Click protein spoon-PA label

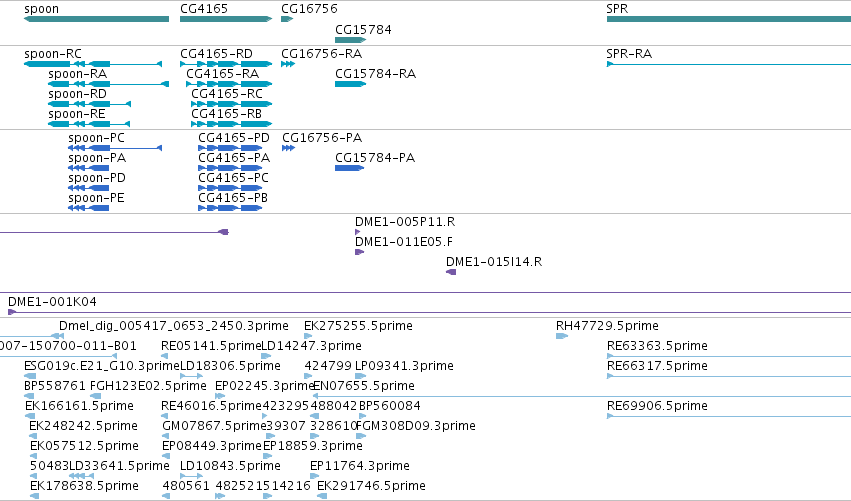pos(97,158)
